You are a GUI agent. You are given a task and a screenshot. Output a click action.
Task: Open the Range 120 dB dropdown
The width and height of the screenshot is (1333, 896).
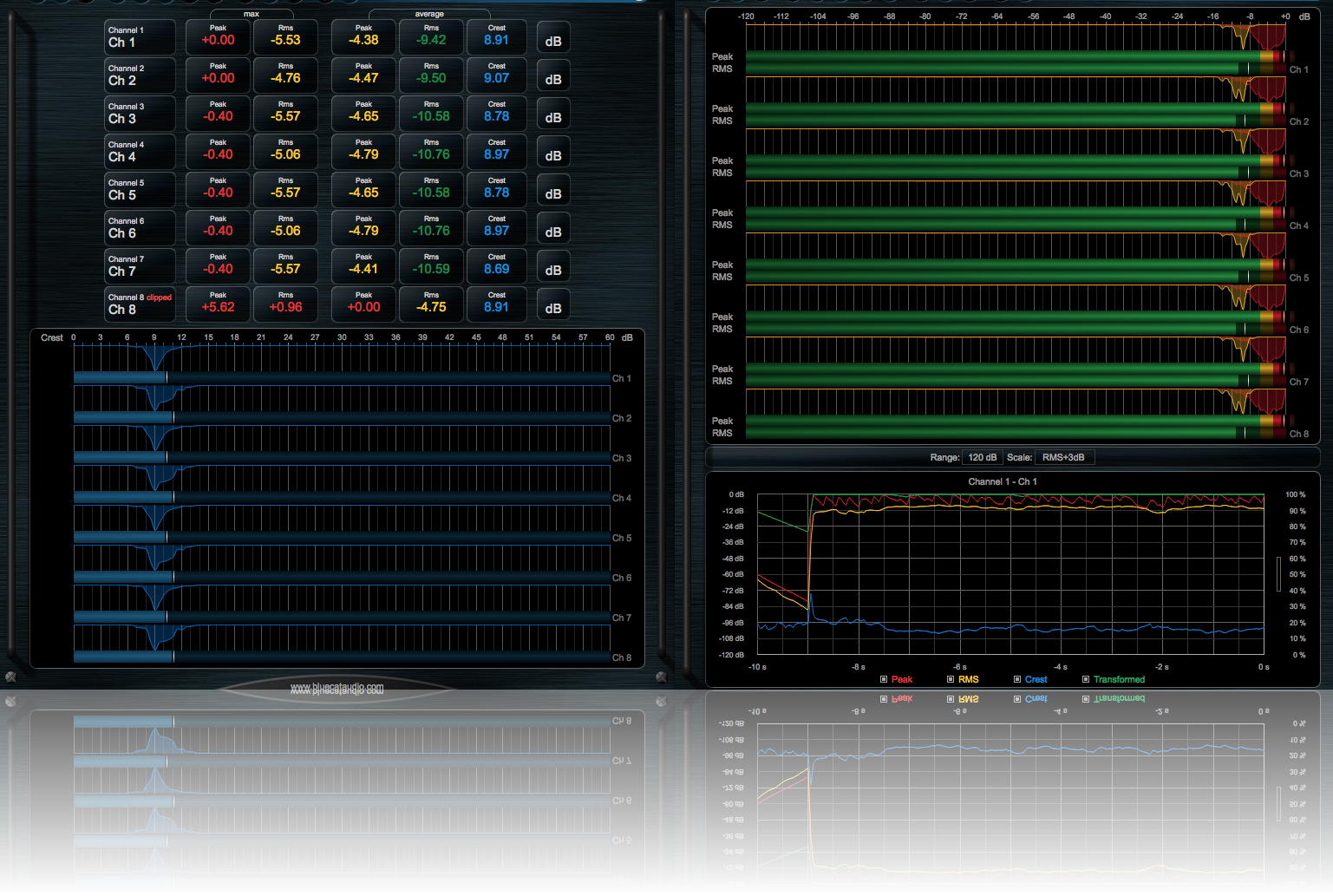coord(982,457)
